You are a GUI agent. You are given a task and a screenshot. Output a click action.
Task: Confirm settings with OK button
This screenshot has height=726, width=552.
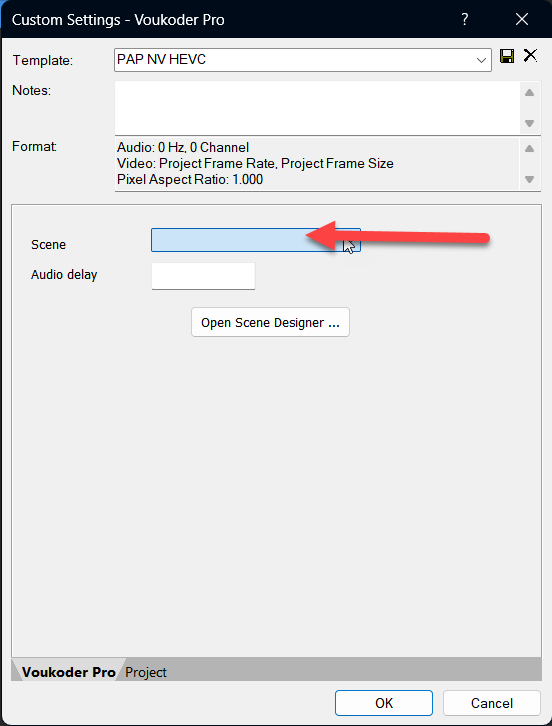(384, 703)
